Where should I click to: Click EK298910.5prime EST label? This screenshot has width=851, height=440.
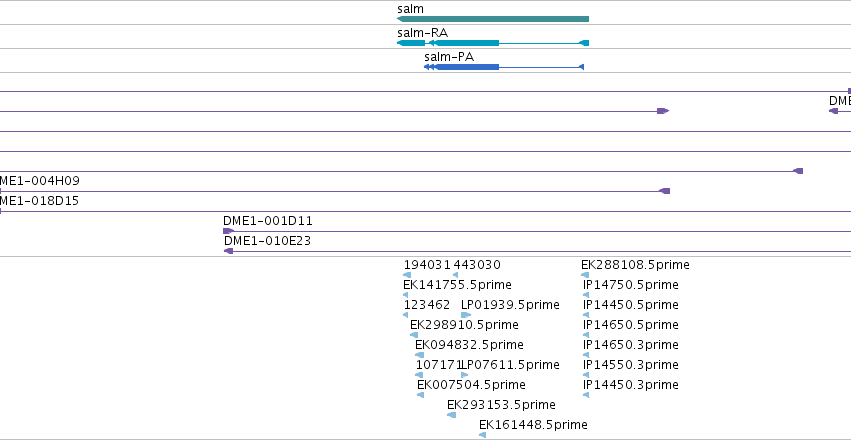point(464,325)
